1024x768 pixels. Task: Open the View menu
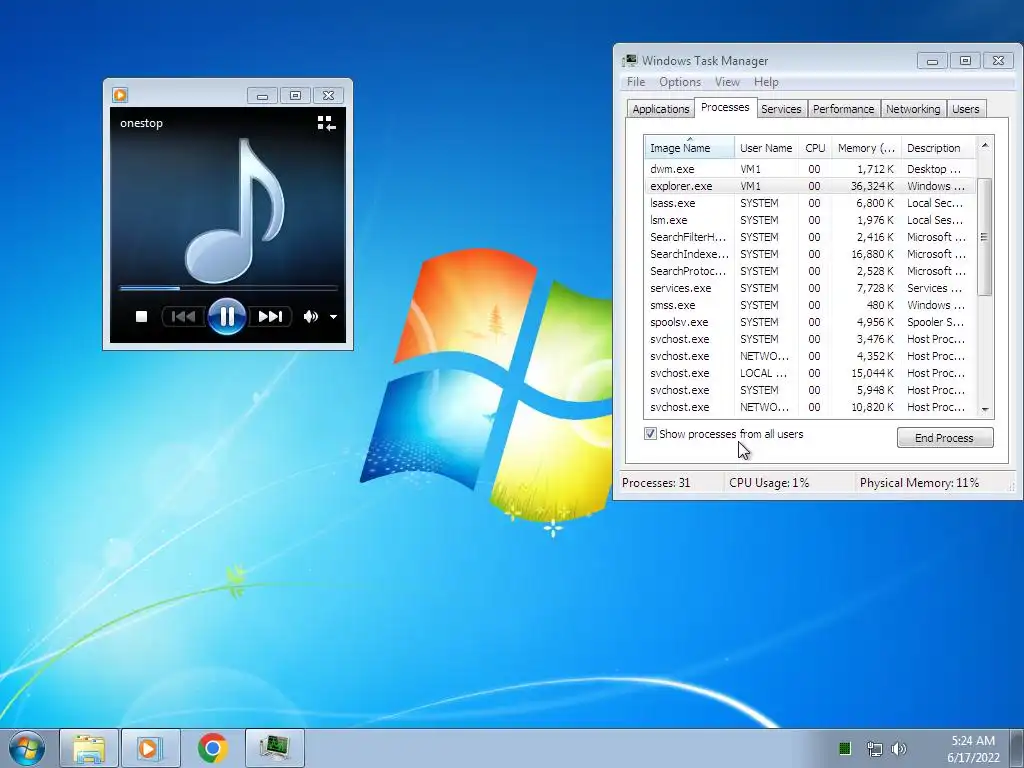(x=727, y=82)
